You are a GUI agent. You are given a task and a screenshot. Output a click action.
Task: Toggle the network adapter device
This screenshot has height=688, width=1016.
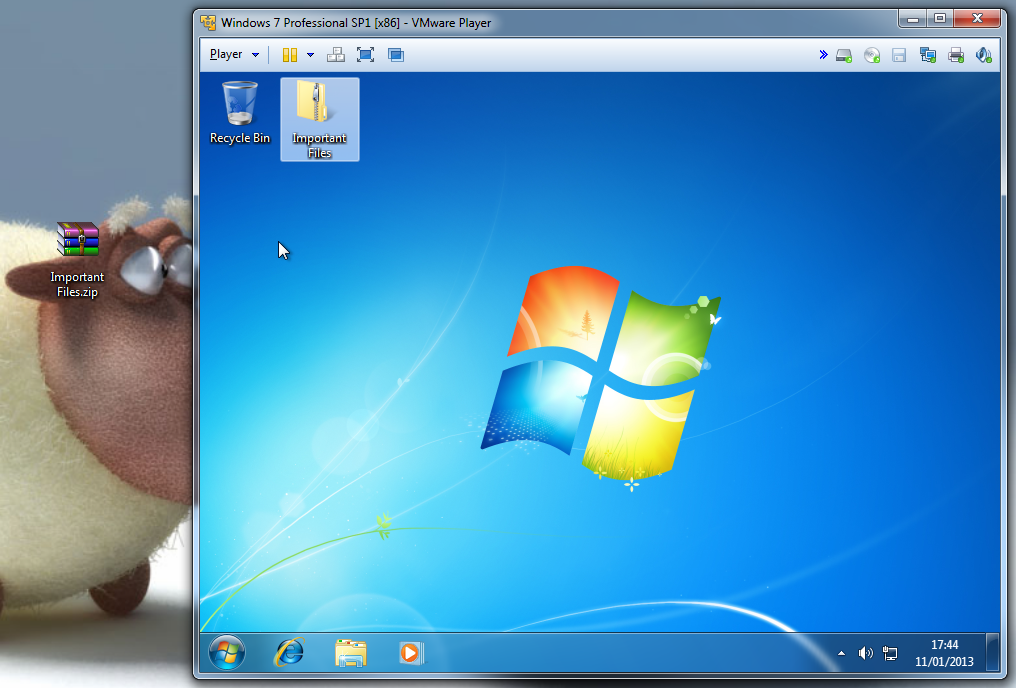tap(927, 55)
